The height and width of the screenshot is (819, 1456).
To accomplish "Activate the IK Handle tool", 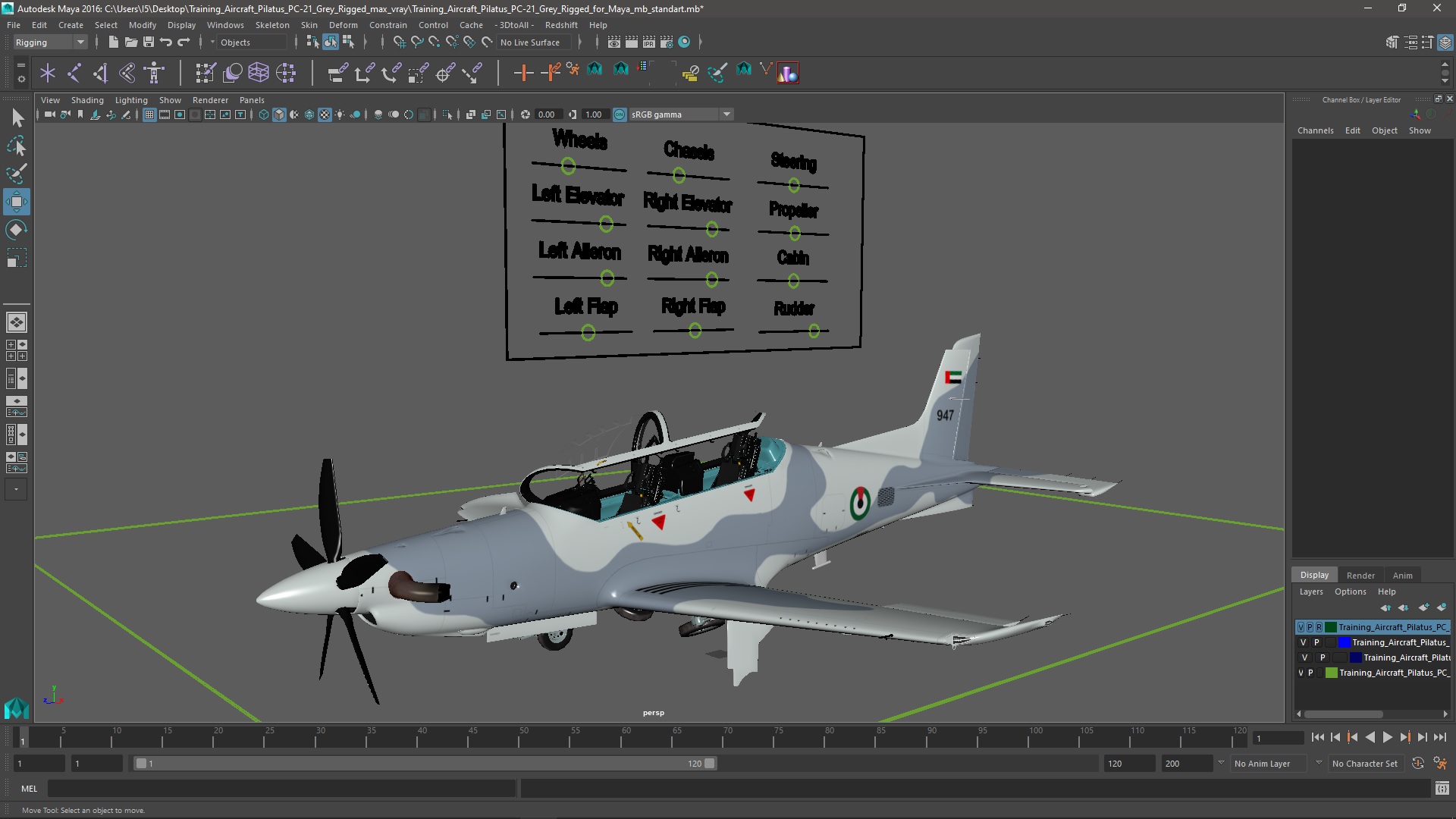I will [100, 73].
